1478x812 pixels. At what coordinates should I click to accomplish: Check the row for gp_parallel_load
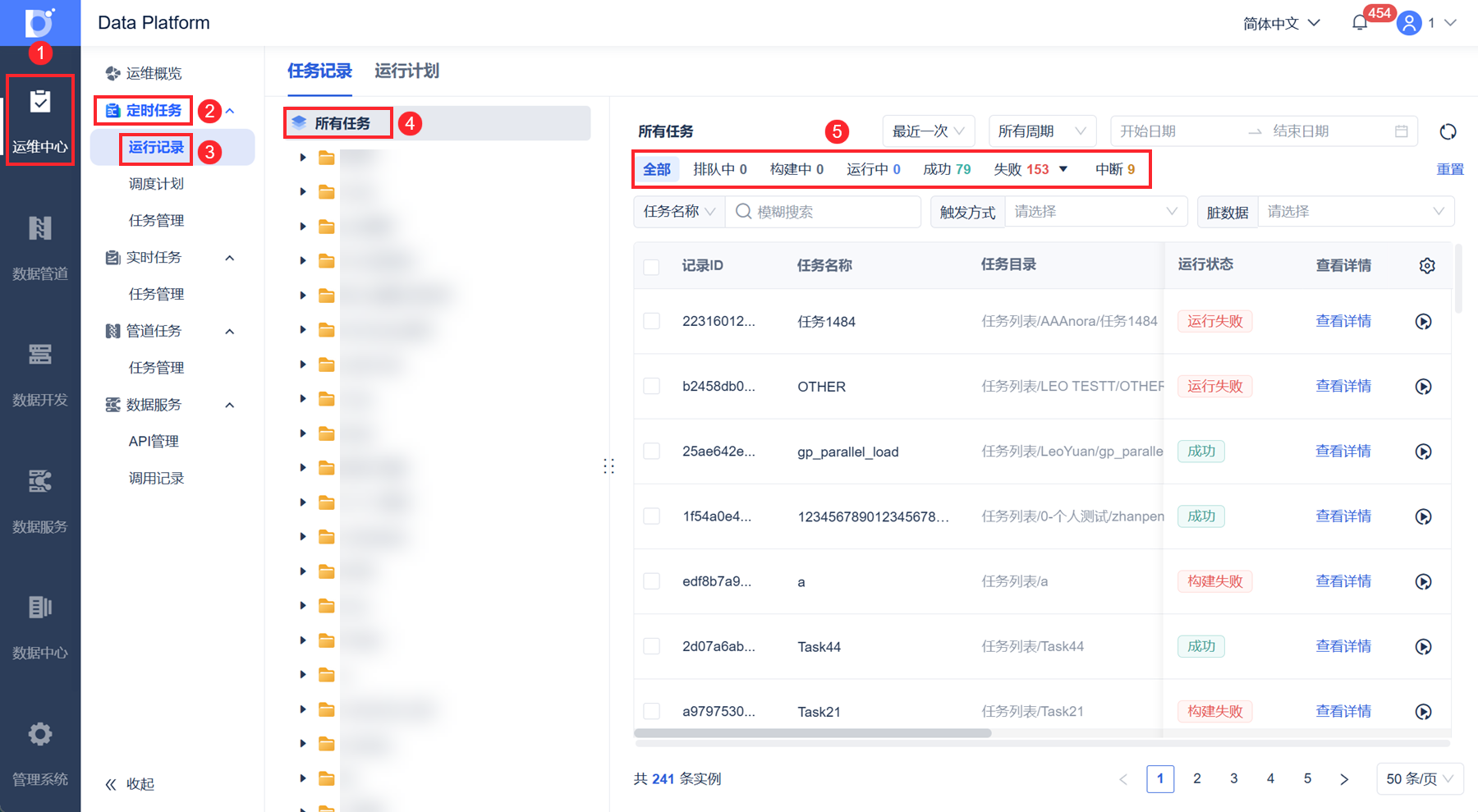[651, 451]
